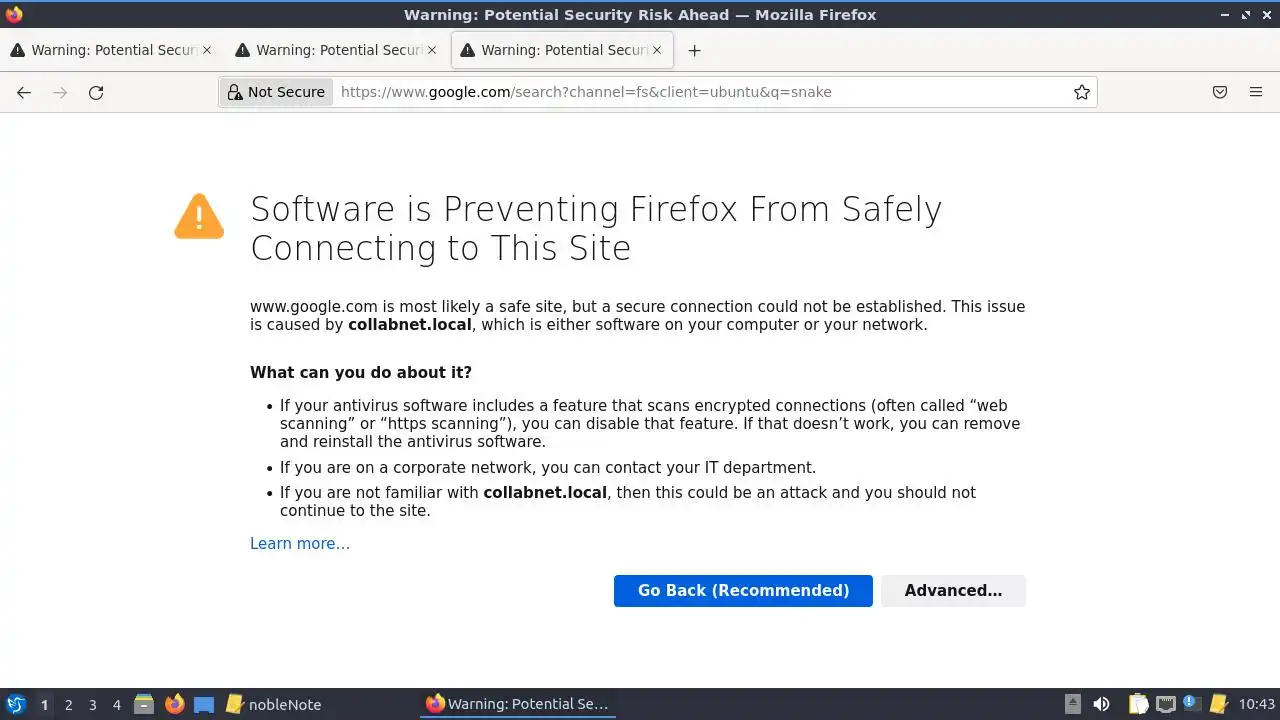This screenshot has width=1280, height=720.
Task: Switch to workspace 2 in the taskbar
Action: [68, 704]
